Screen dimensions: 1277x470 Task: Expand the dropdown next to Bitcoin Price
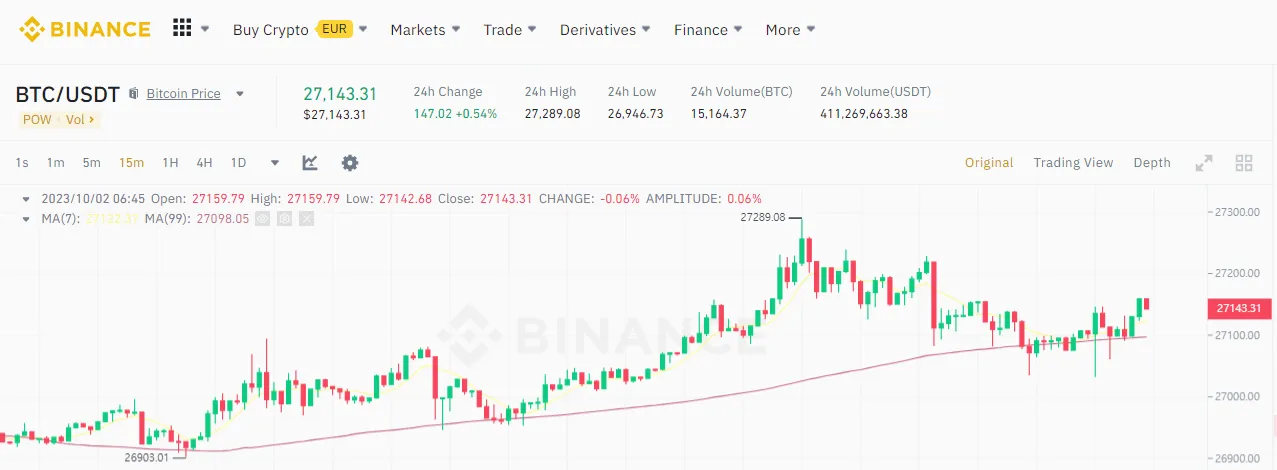(240, 94)
